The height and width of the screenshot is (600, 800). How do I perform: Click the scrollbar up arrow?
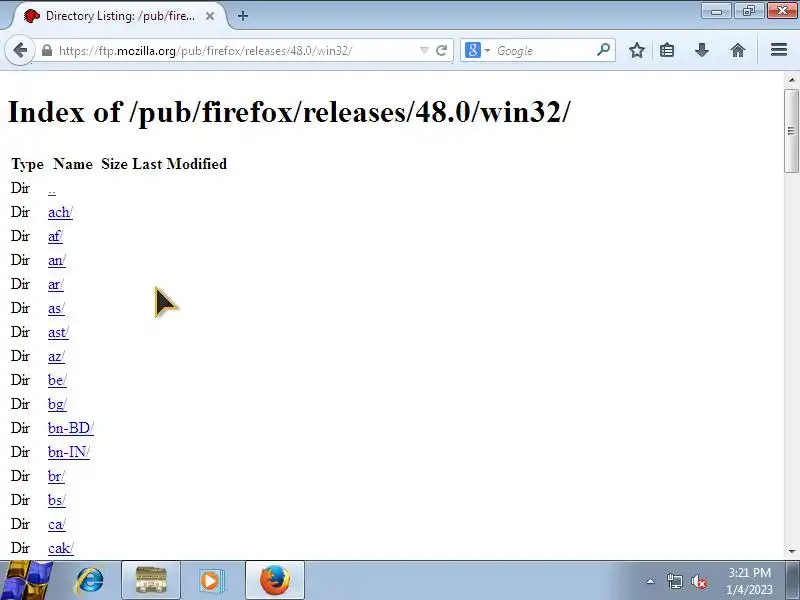point(792,80)
